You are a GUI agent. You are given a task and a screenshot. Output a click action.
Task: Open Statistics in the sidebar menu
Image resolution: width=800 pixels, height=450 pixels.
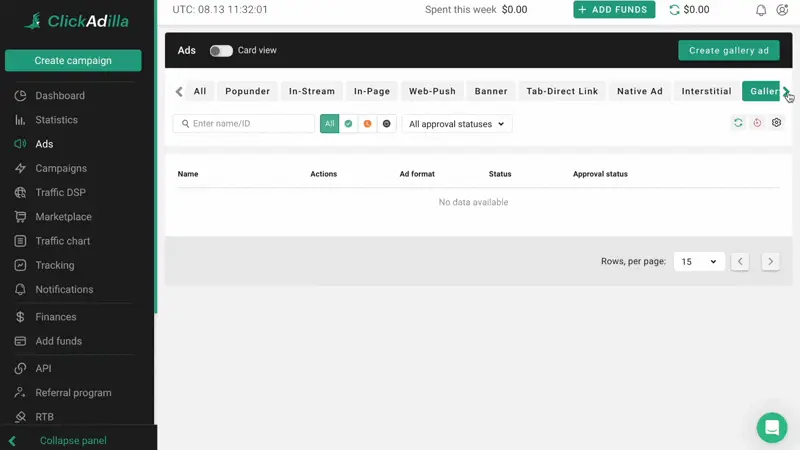coord(56,120)
